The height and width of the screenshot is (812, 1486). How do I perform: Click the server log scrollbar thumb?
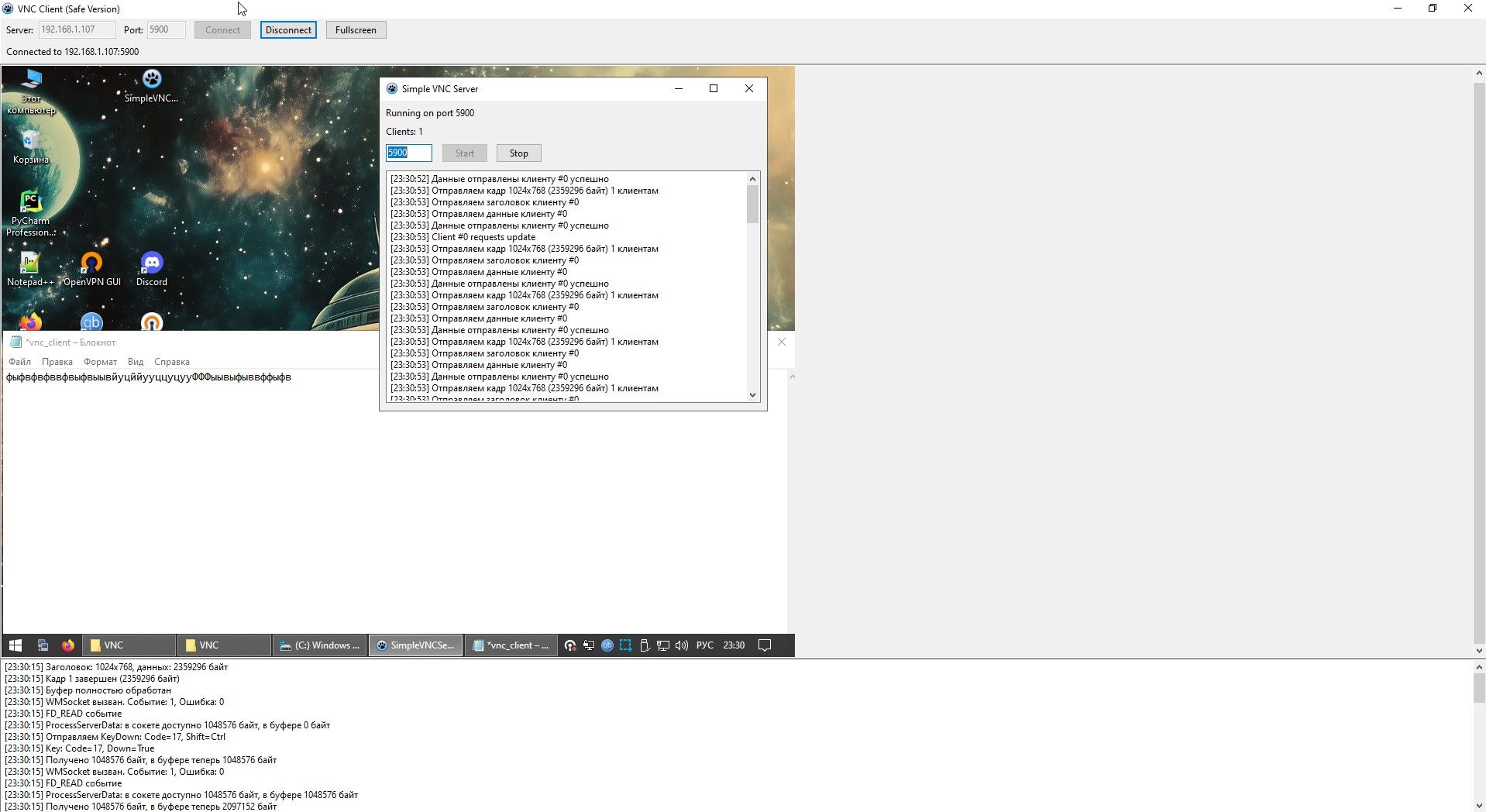pyautogui.click(x=752, y=205)
